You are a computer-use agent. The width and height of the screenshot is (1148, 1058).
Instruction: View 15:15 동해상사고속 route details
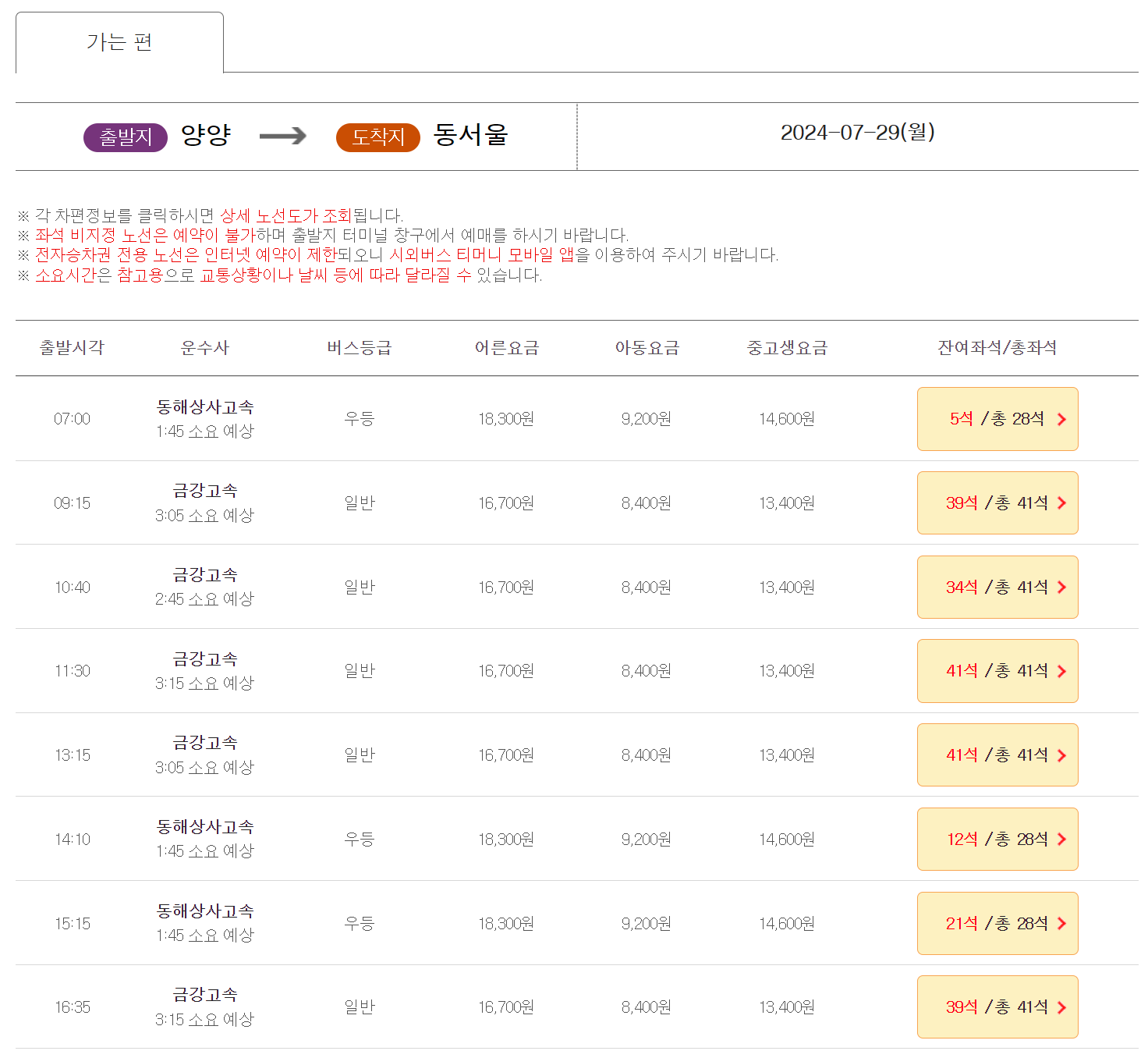(205, 924)
